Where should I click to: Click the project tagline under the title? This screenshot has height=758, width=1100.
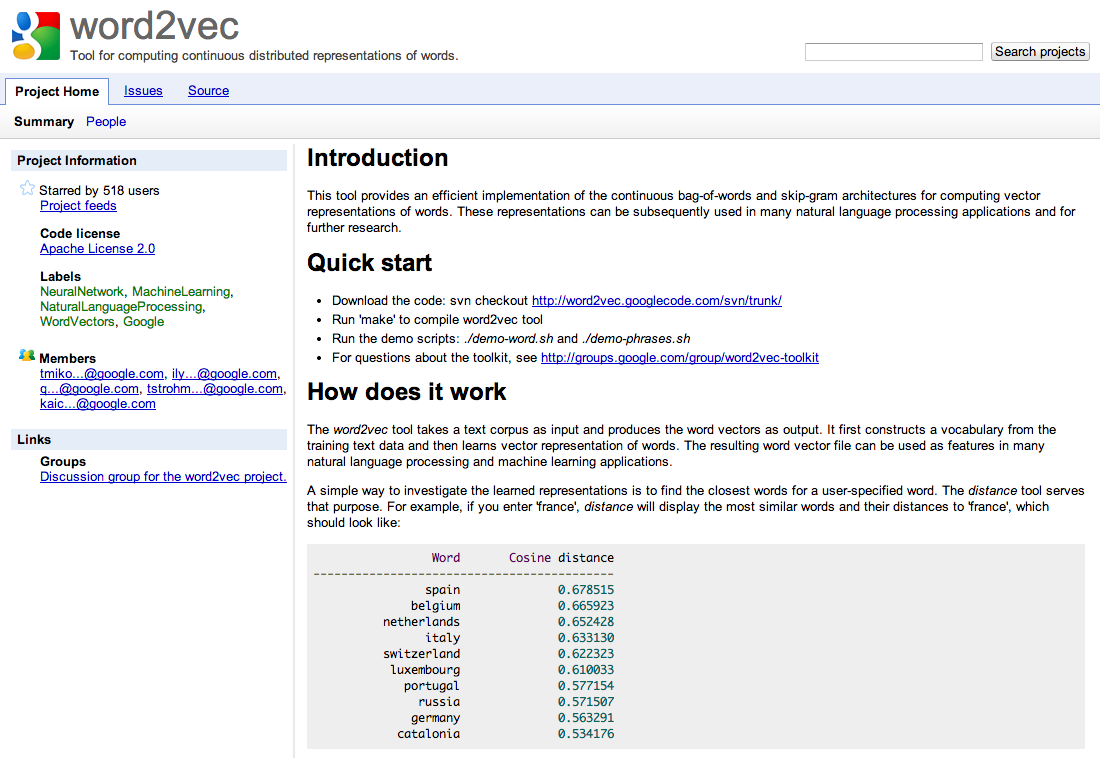264,55
